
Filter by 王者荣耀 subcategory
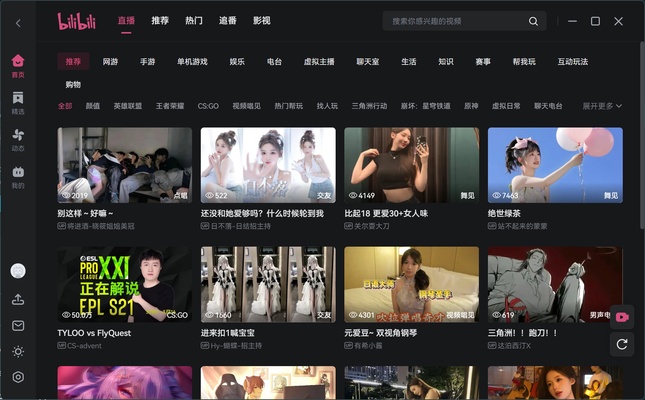coord(169,106)
